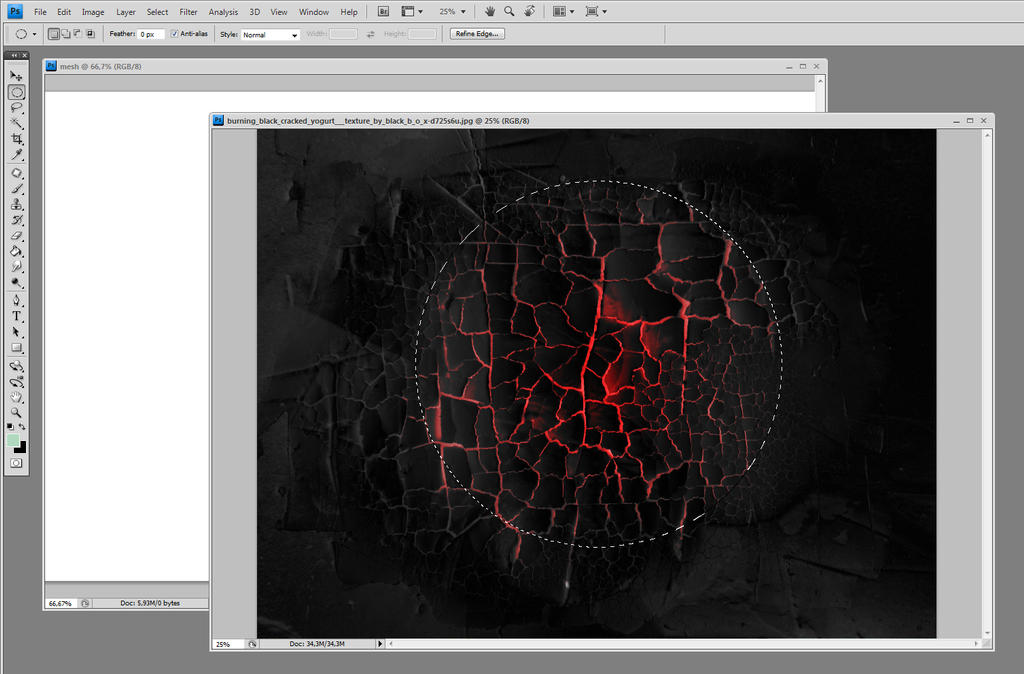Open the 3D menu
The height and width of the screenshot is (674, 1024).
click(x=255, y=12)
